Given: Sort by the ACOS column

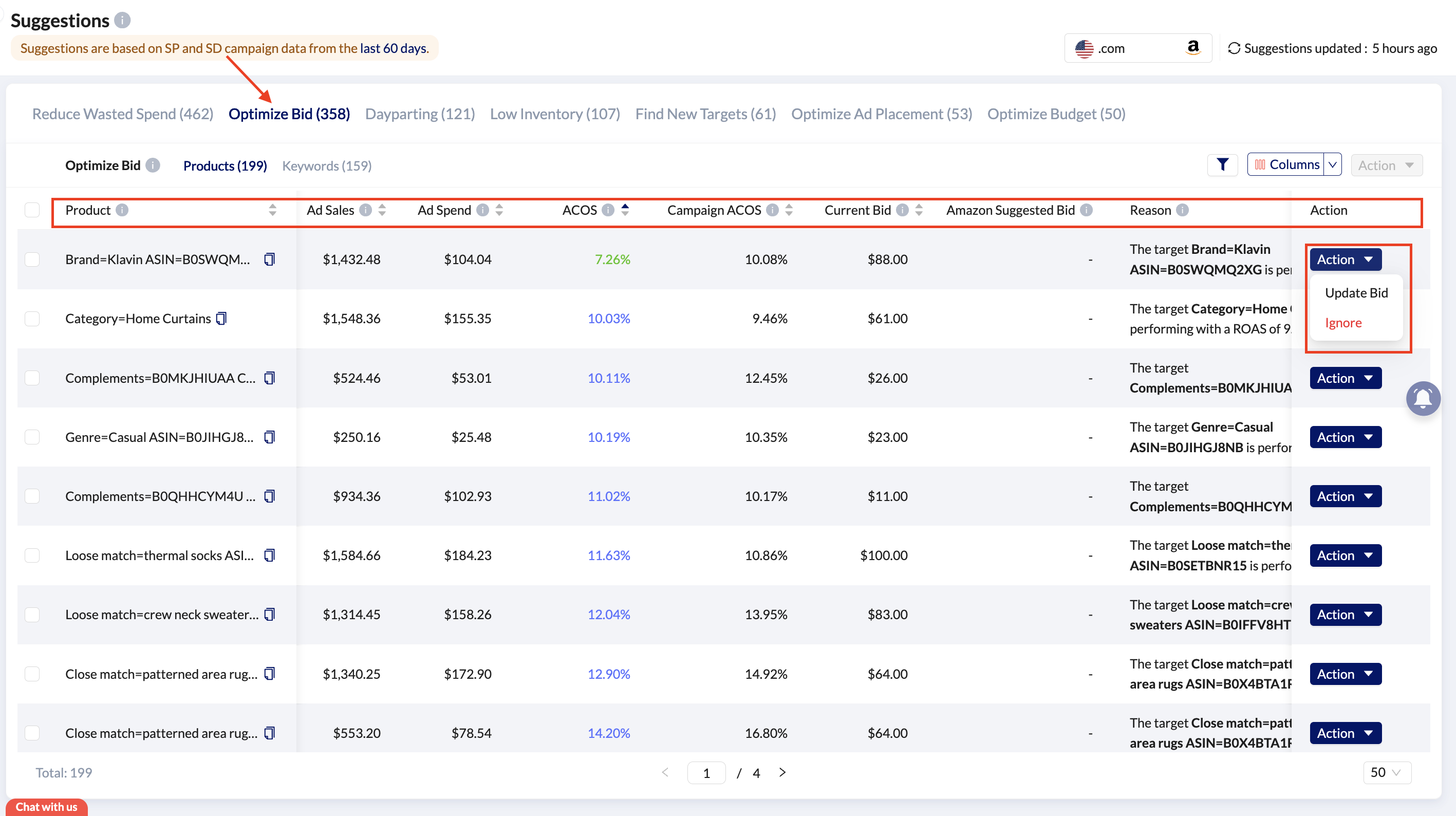Looking at the screenshot, I should pyautogui.click(x=625, y=210).
